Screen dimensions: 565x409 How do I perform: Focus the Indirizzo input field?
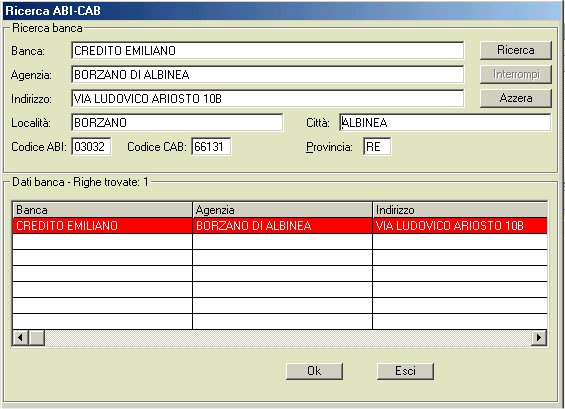click(267, 98)
